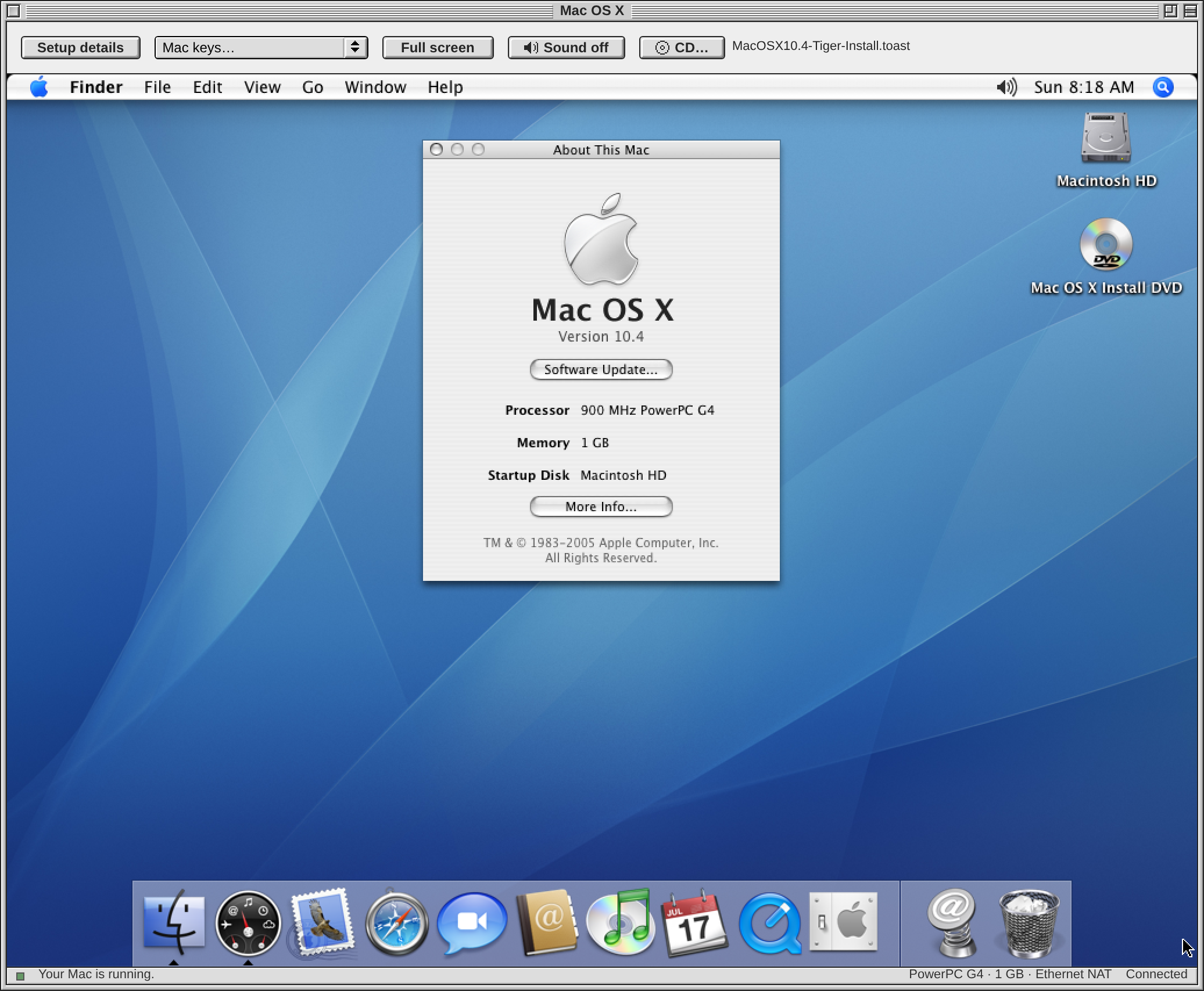Open the File menu
The image size is (1204, 991).
tap(157, 87)
